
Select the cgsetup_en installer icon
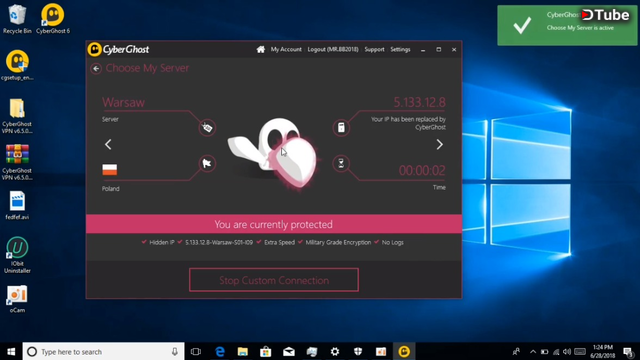tap(17, 65)
